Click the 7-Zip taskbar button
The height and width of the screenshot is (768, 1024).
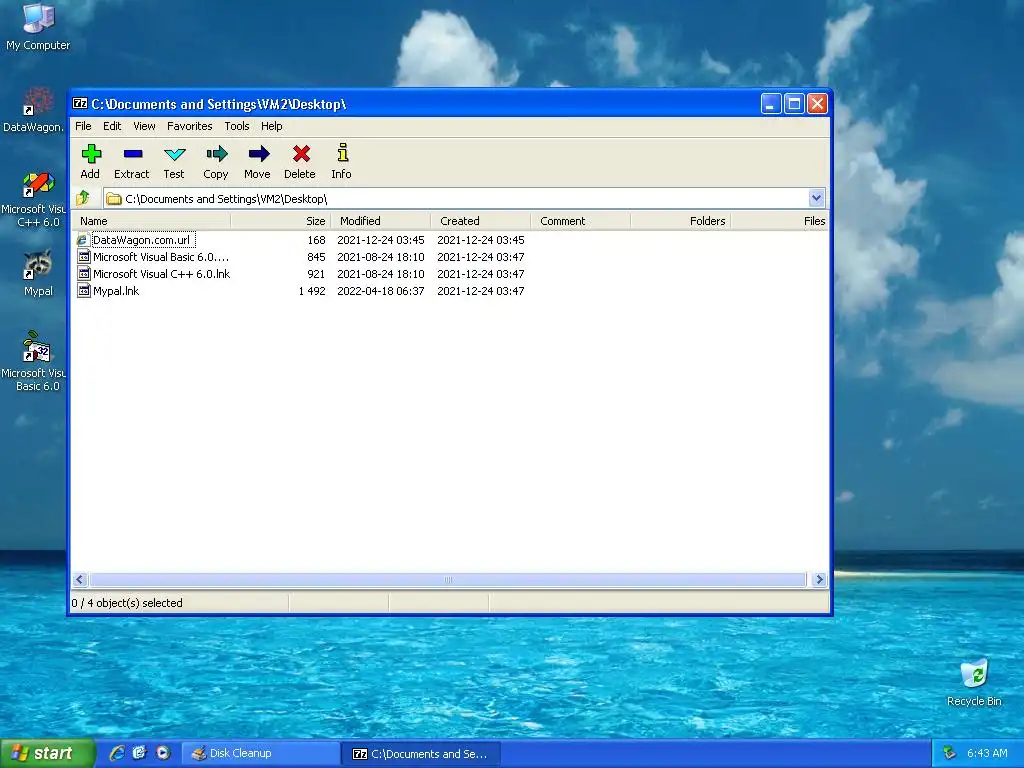pos(421,754)
